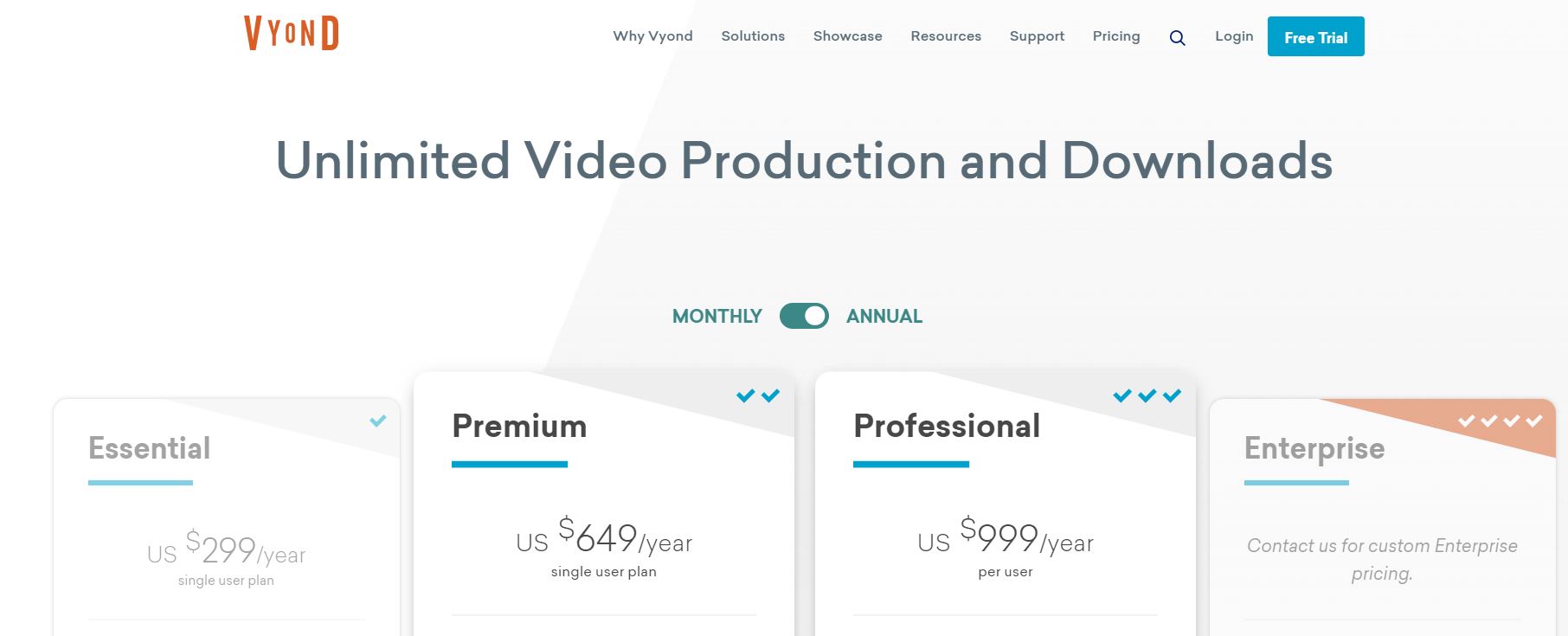
Task: Click 'per user' under Professional price
Action: coord(1006,572)
